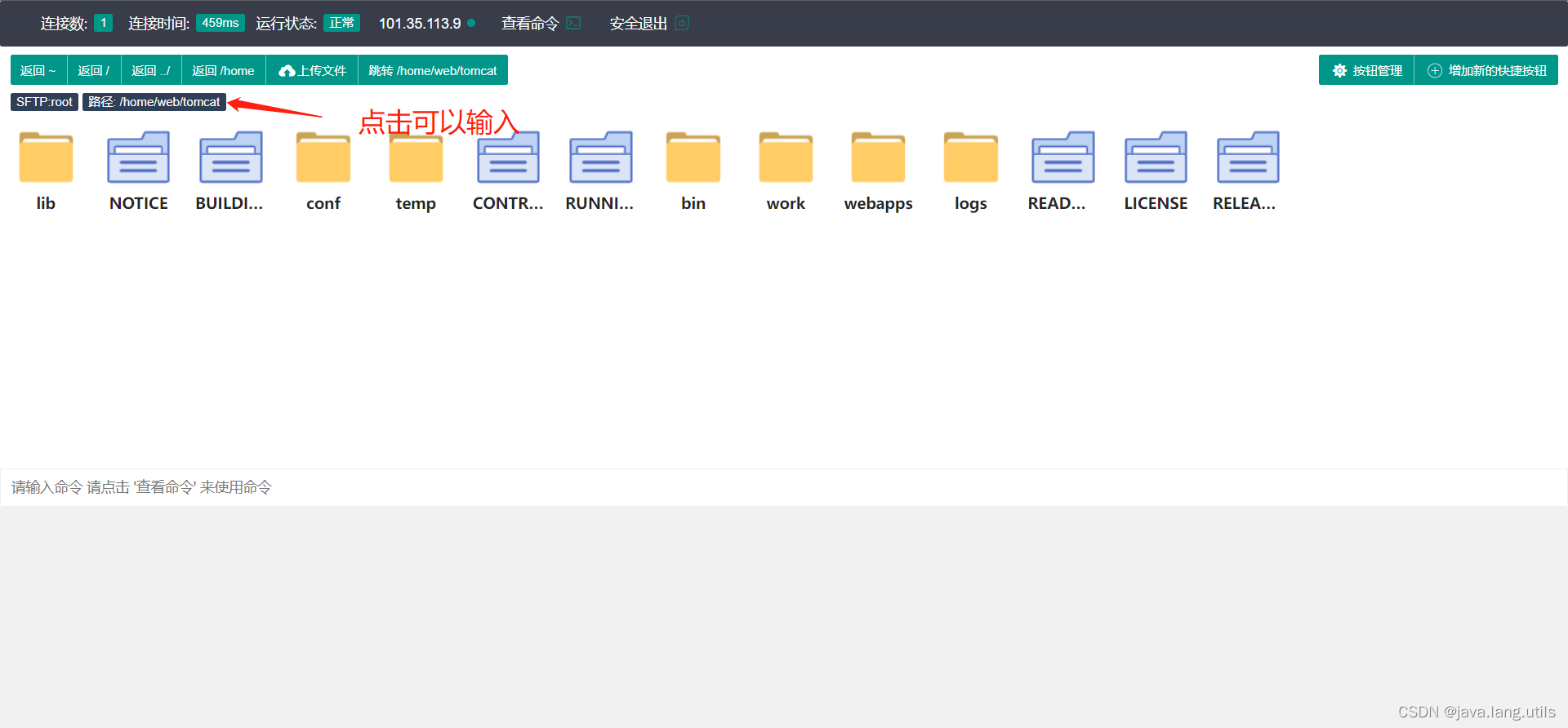This screenshot has height=728, width=1568.
Task: Open the NOTICE file icon
Action: [x=139, y=157]
